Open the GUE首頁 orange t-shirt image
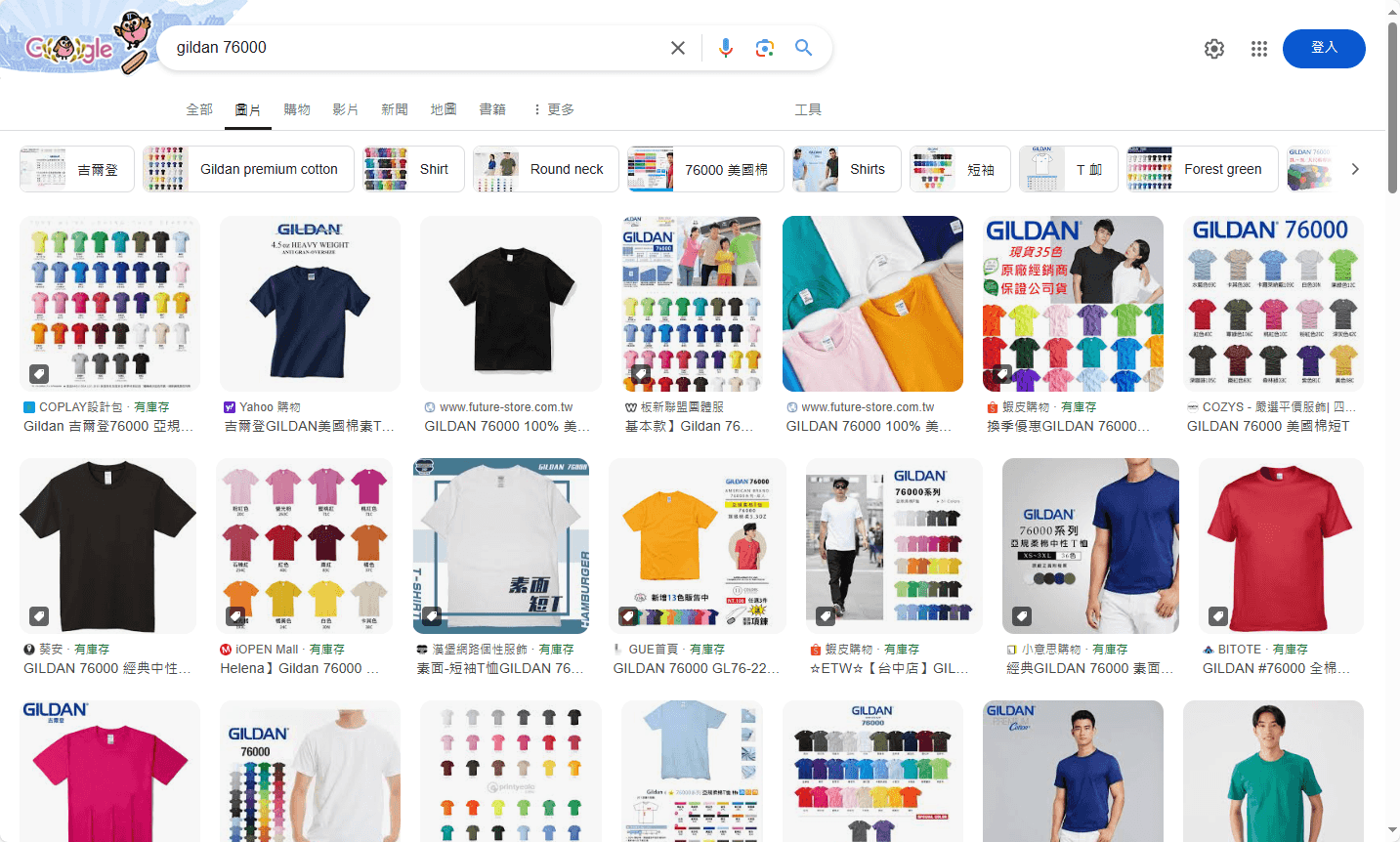The image size is (1400, 842). (698, 546)
